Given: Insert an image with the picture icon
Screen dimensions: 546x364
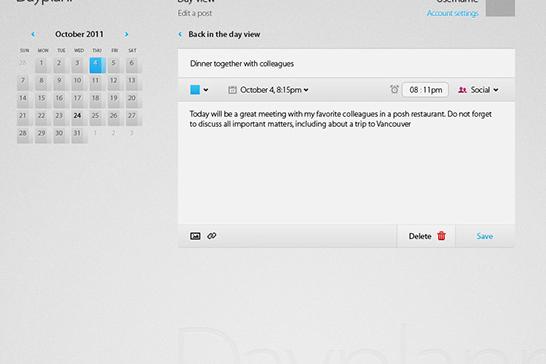Looking at the screenshot, I should tap(195, 236).
